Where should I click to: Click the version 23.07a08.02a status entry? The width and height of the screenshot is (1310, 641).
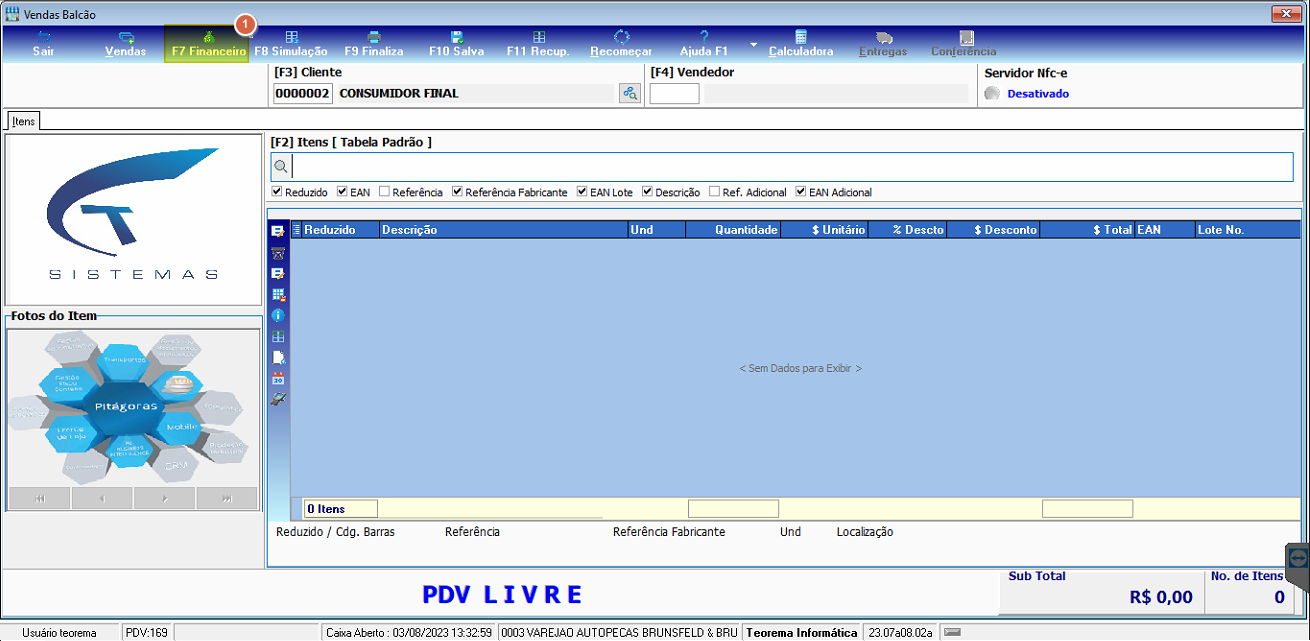coord(901,633)
